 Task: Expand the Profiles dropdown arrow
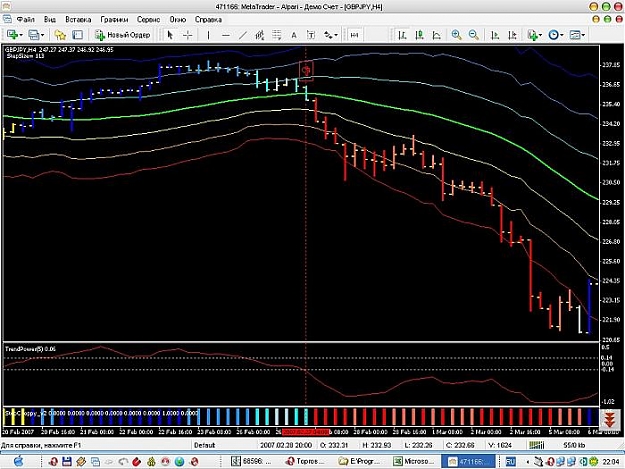(42, 35)
